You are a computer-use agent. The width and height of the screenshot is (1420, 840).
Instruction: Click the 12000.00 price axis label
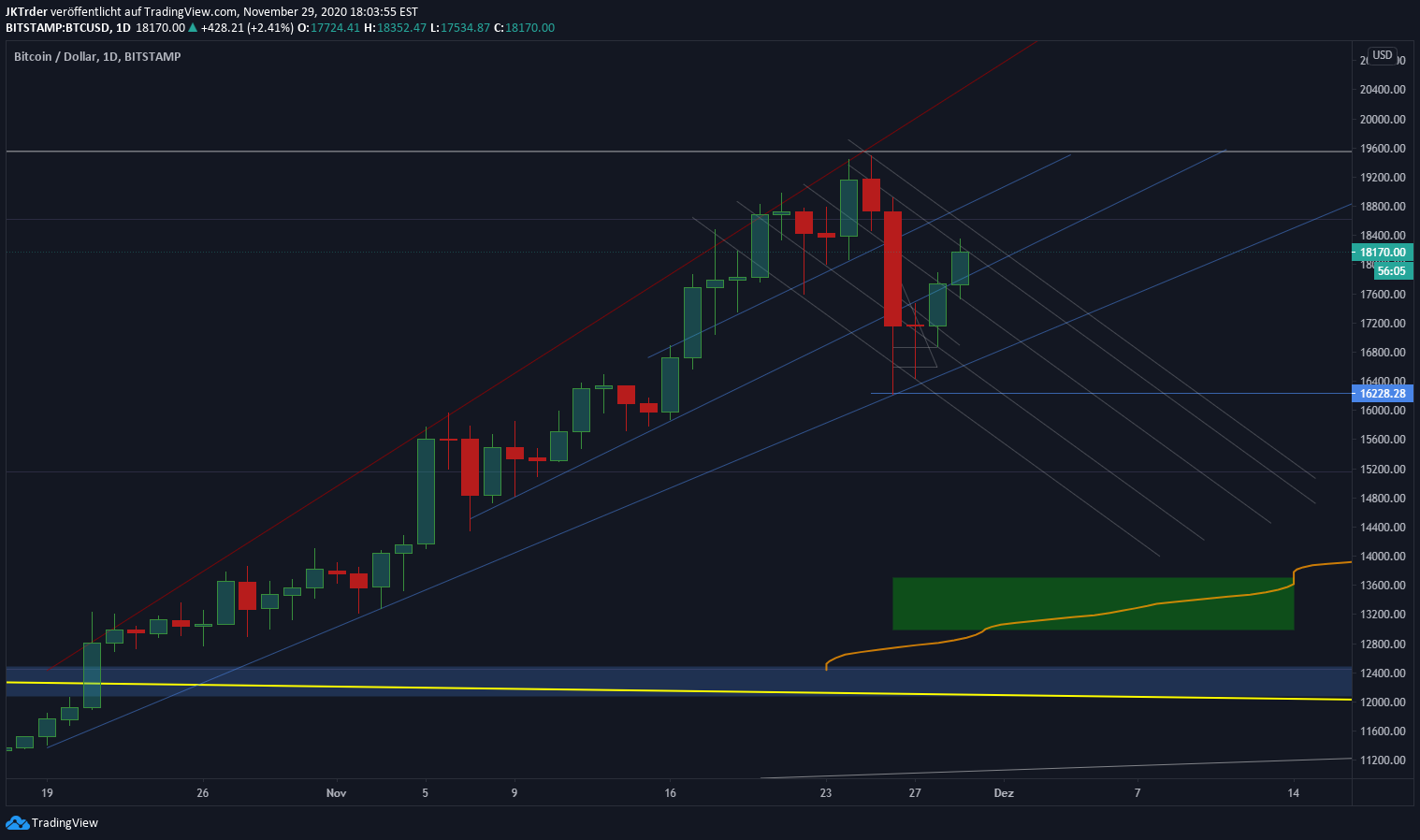[1383, 702]
